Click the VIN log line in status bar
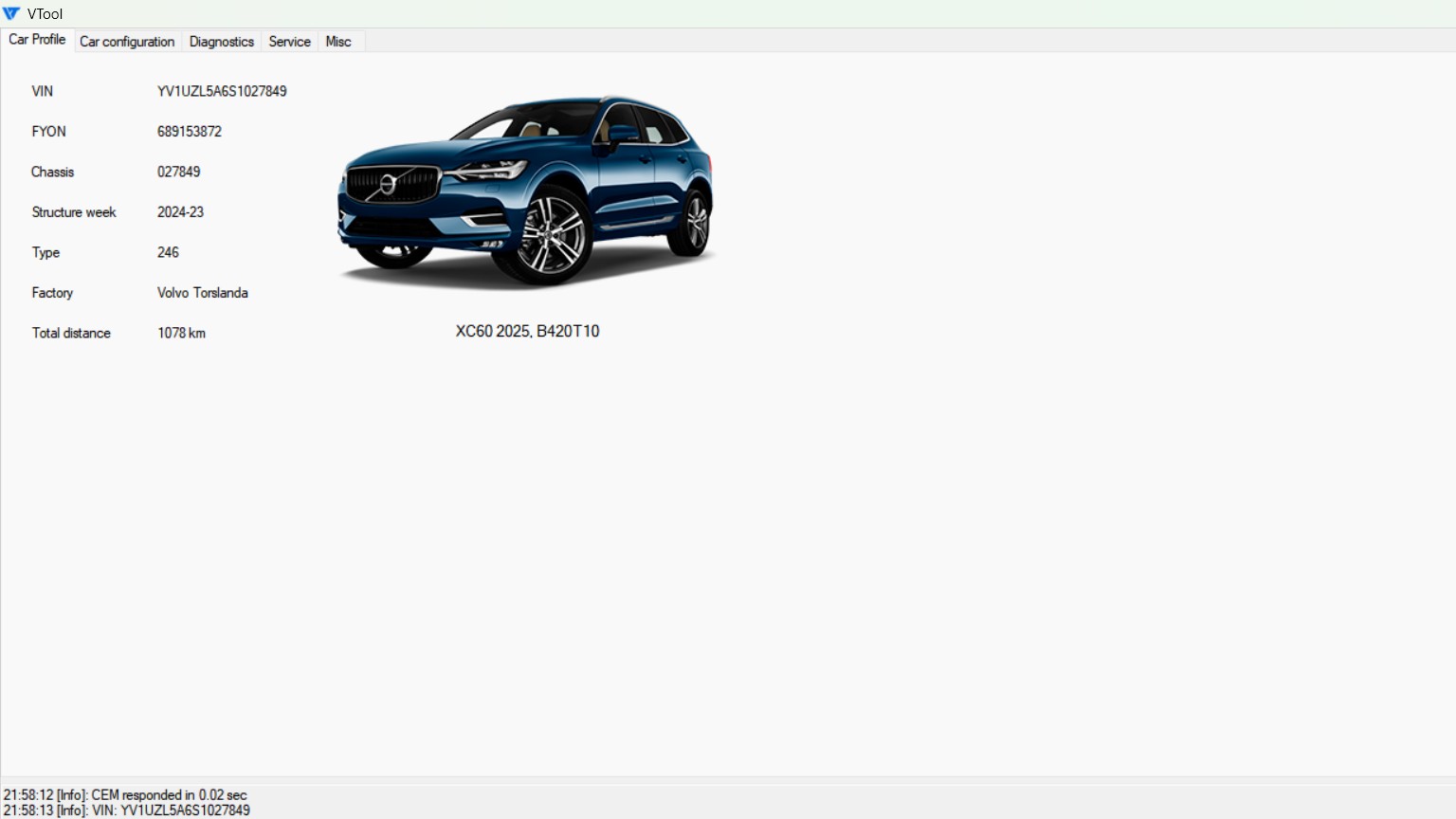1456x819 pixels. click(x=127, y=810)
